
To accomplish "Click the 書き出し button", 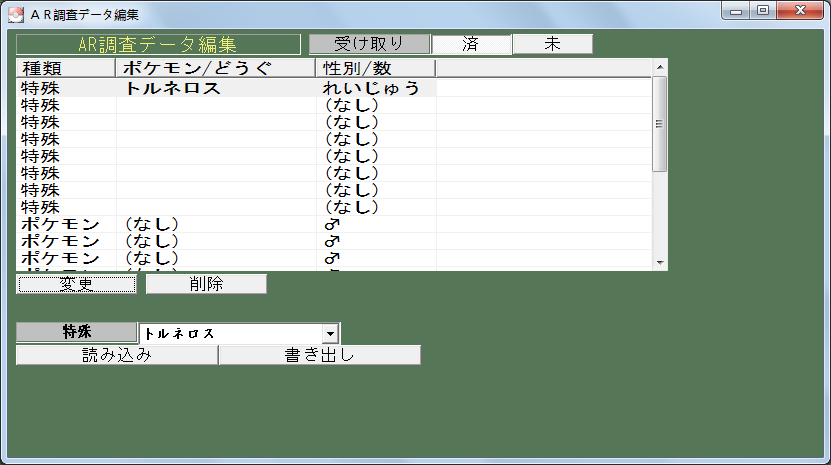I will [x=320, y=355].
